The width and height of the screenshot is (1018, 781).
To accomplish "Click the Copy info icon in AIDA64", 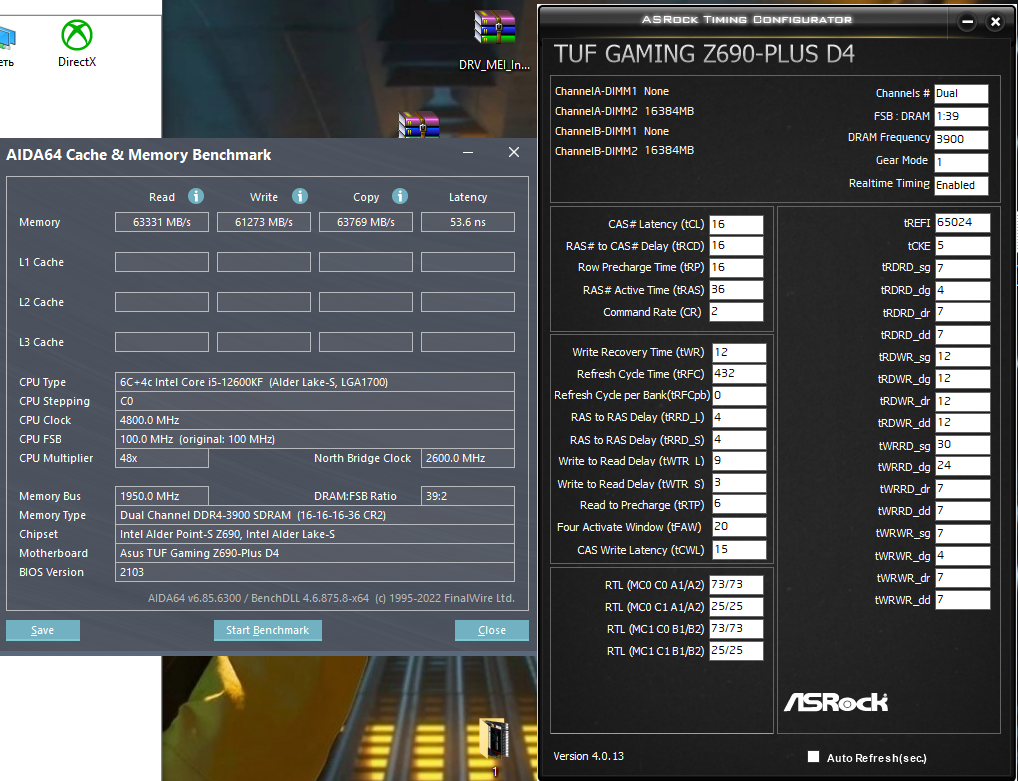I will tap(400, 196).
